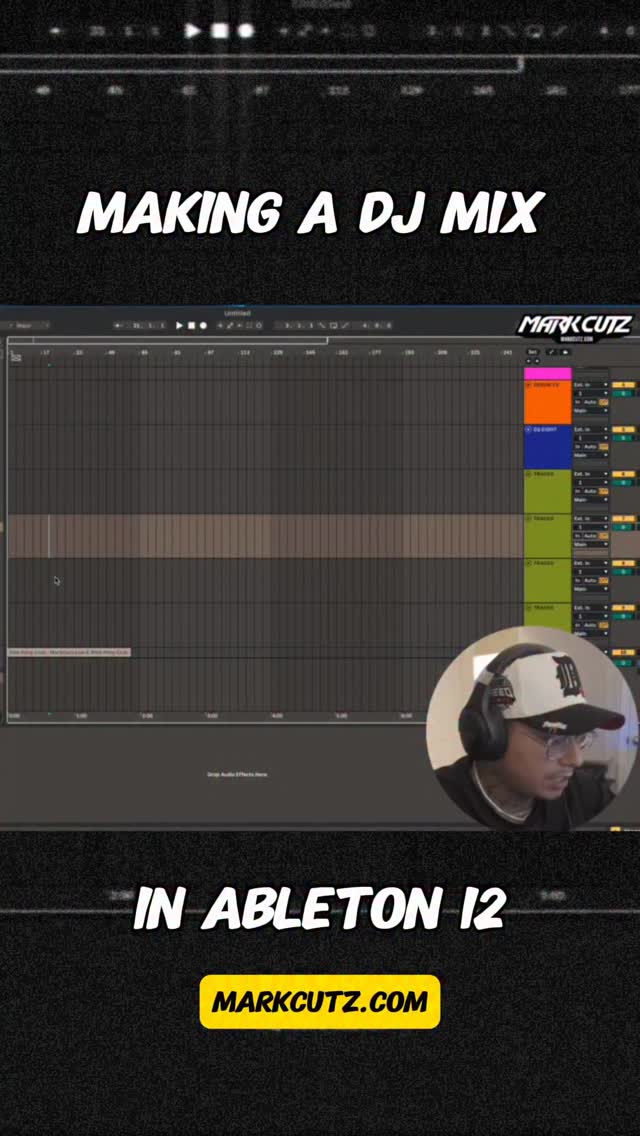Click the transport Stop button

(191, 326)
